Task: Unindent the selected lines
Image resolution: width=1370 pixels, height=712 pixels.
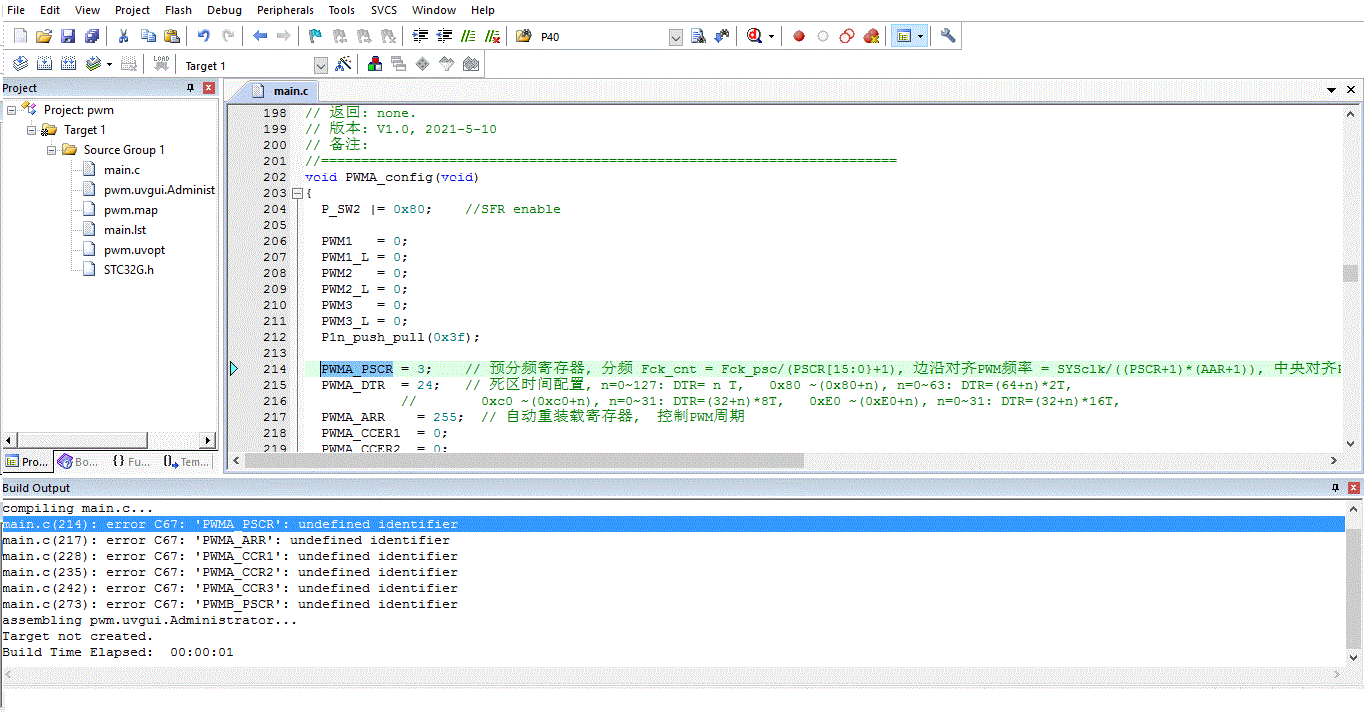Action: (x=444, y=36)
